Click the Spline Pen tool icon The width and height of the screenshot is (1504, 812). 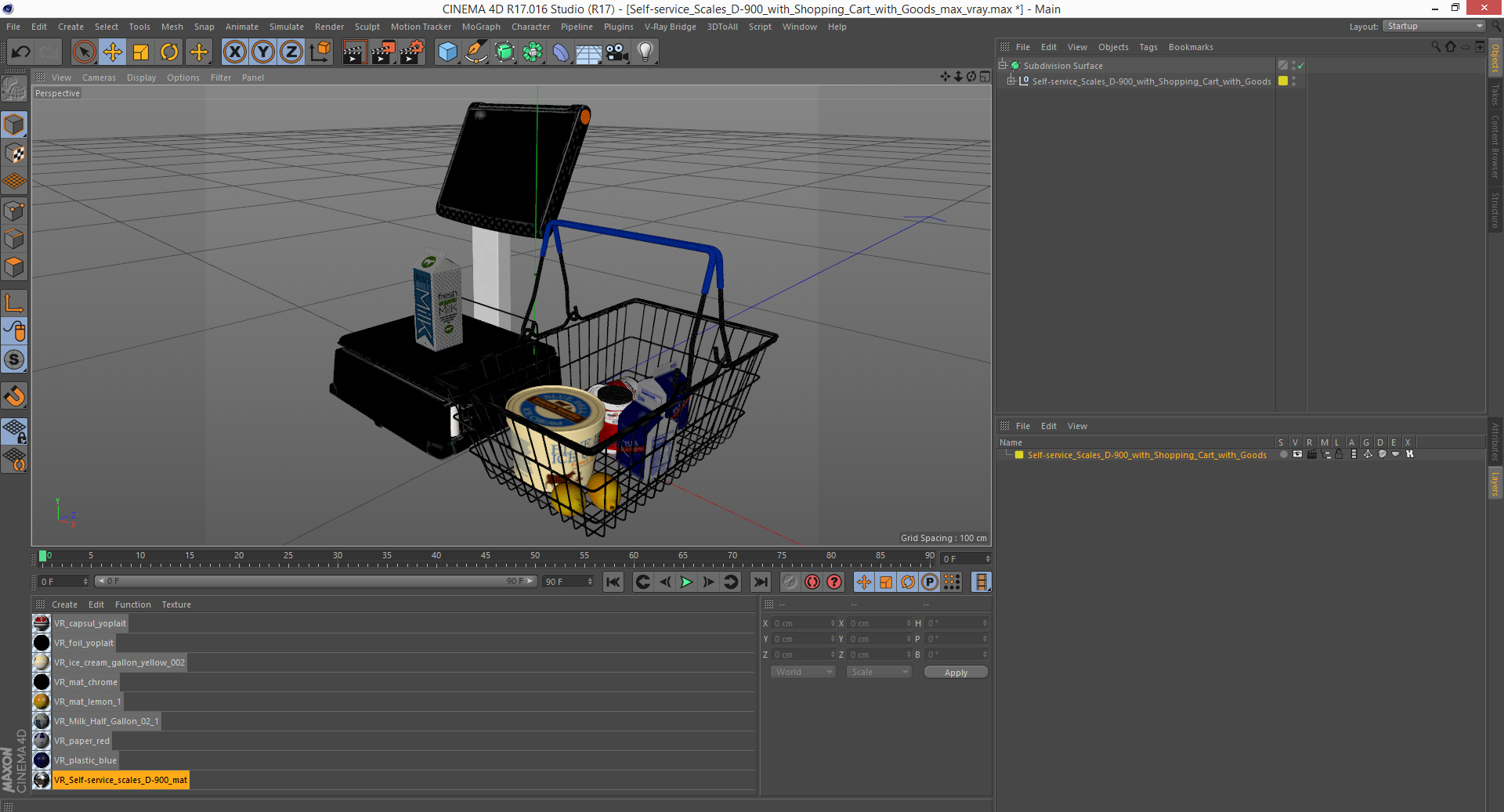tap(475, 52)
